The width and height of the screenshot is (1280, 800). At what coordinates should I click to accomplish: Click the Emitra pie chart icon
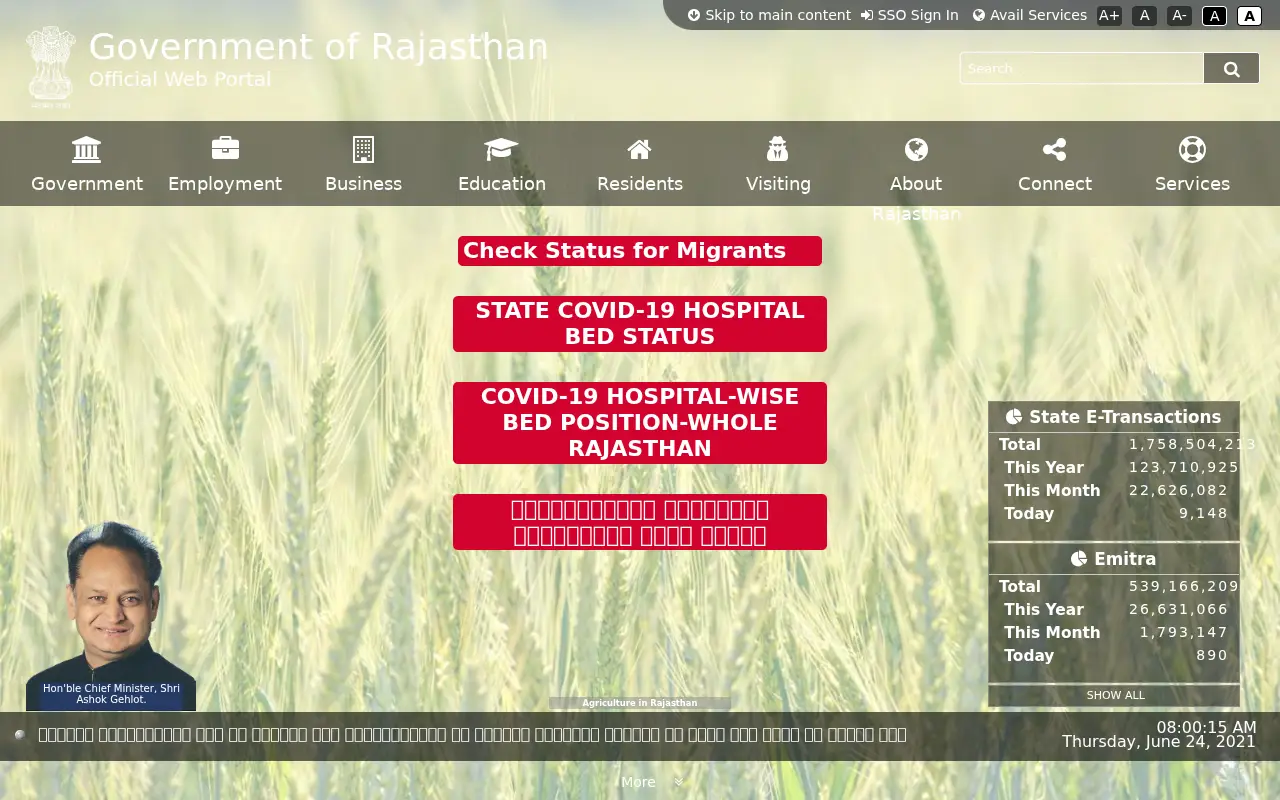coord(1079,559)
